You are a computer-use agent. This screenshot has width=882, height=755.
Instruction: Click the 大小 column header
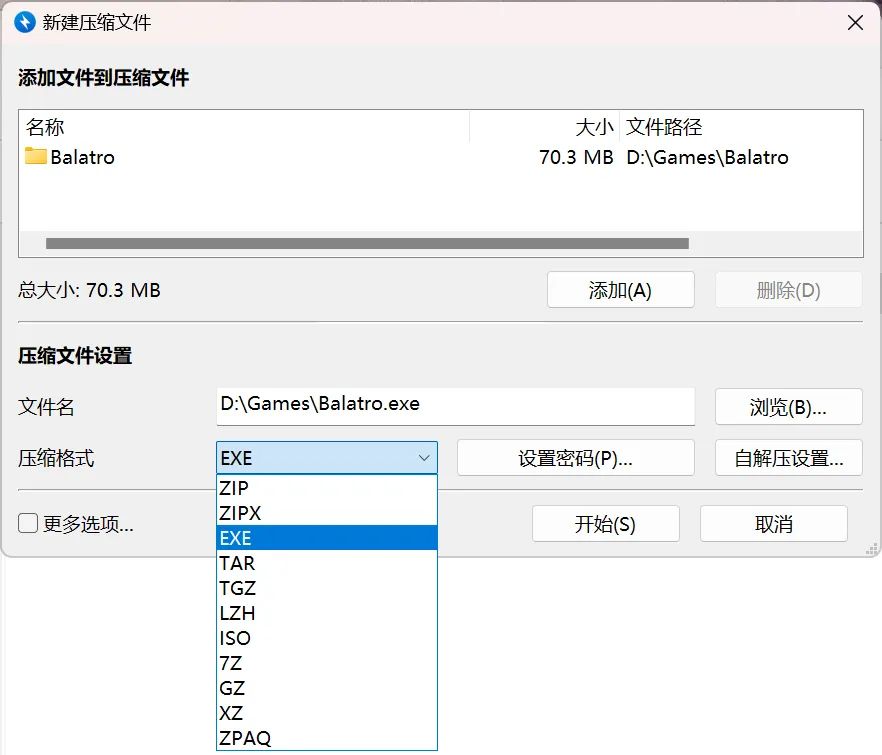[544, 127]
